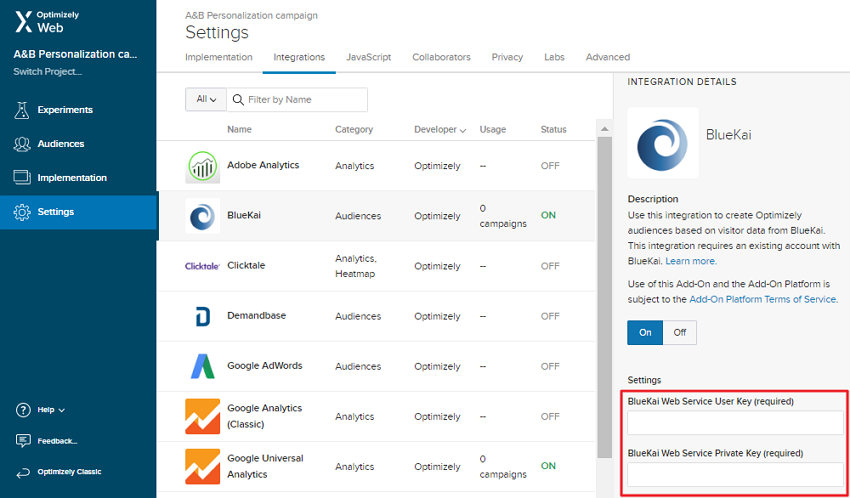This screenshot has width=850, height=498.
Task: Open the Learn more link
Action: [691, 261]
